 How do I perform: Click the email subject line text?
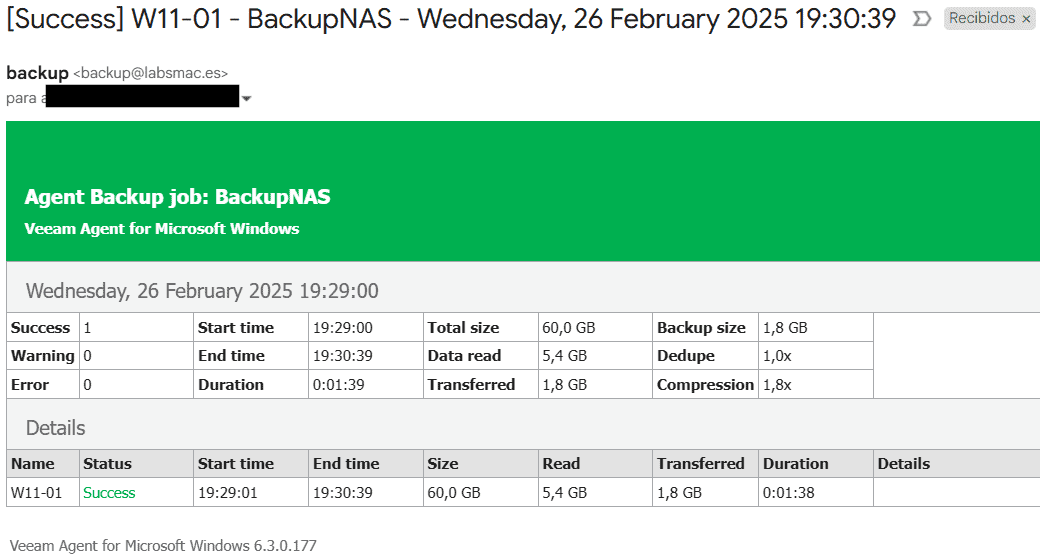click(450, 19)
